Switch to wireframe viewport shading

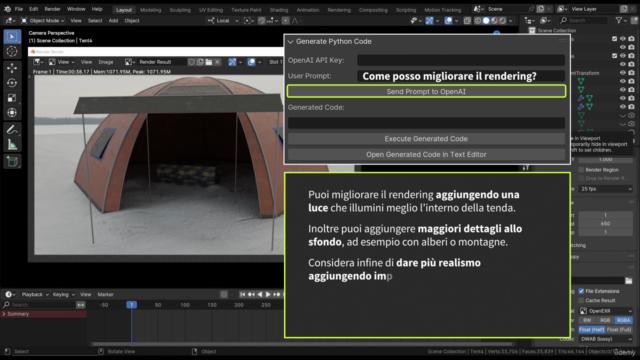tap(478, 20)
